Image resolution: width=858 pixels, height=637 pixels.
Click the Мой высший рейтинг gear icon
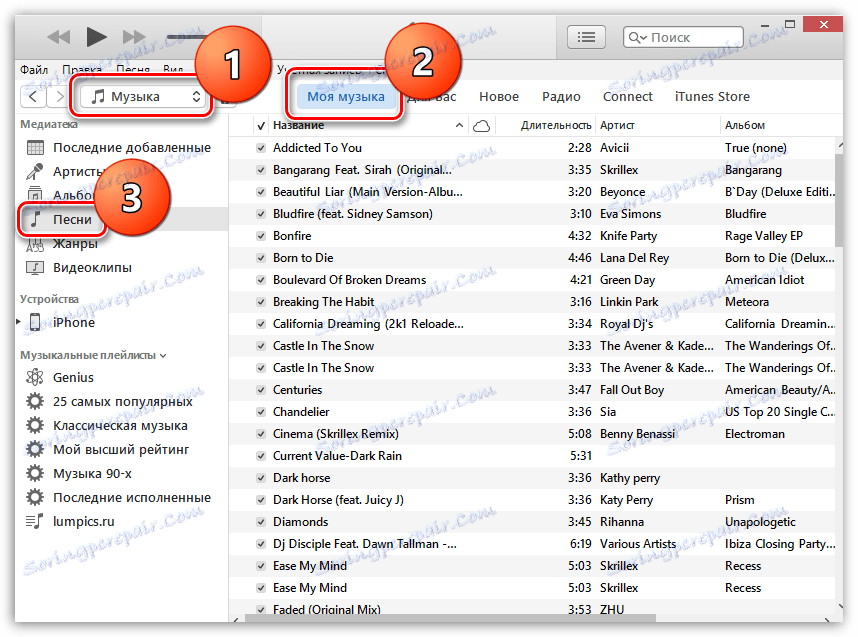35,449
